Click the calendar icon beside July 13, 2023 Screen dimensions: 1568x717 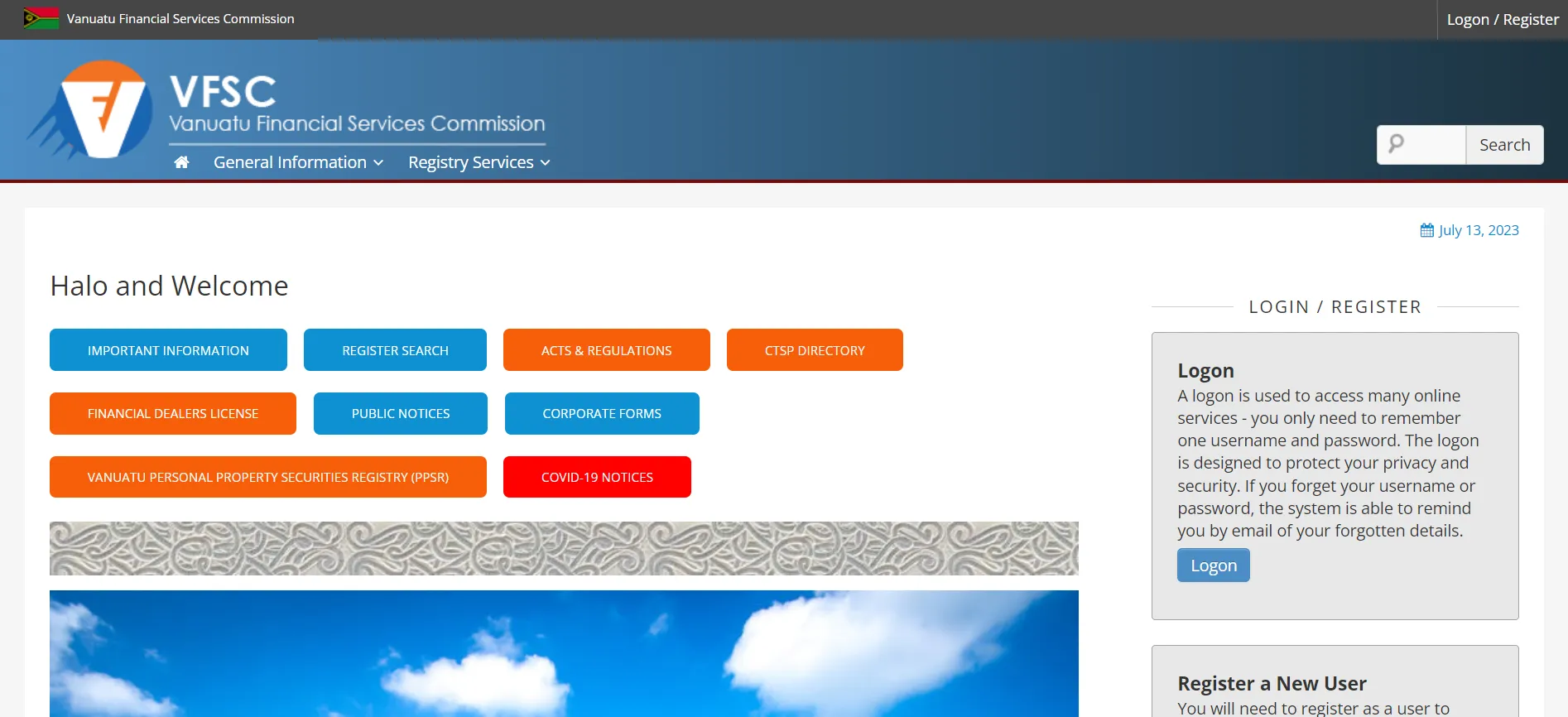[1427, 230]
